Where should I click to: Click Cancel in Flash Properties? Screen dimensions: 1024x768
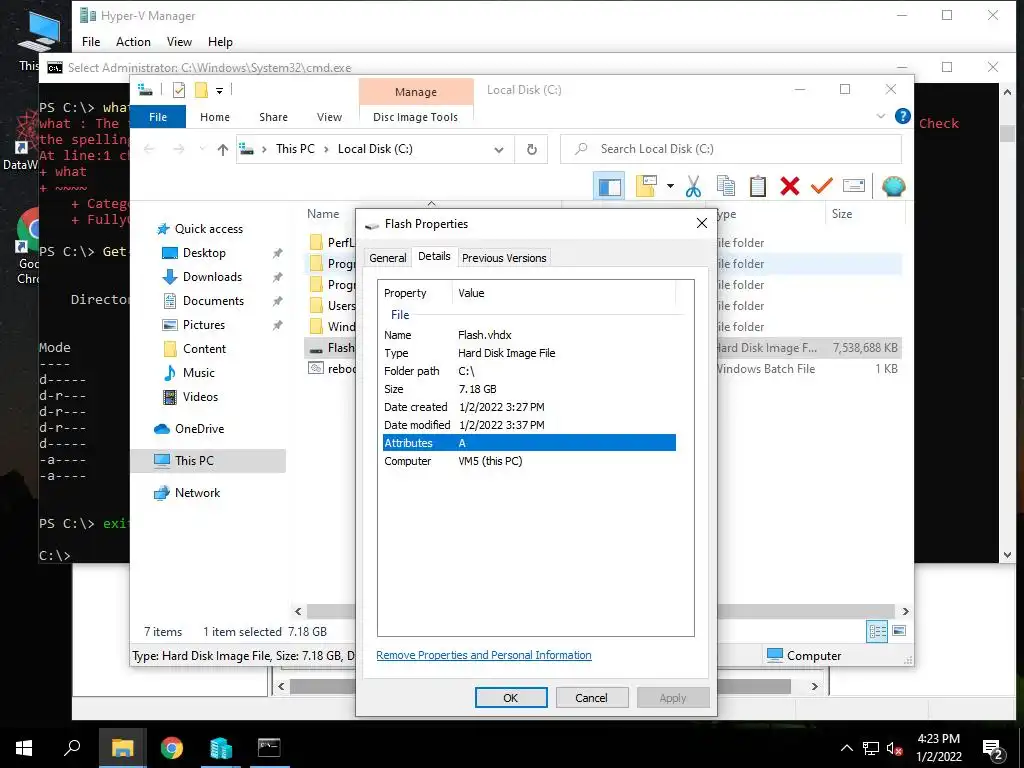pyautogui.click(x=591, y=697)
